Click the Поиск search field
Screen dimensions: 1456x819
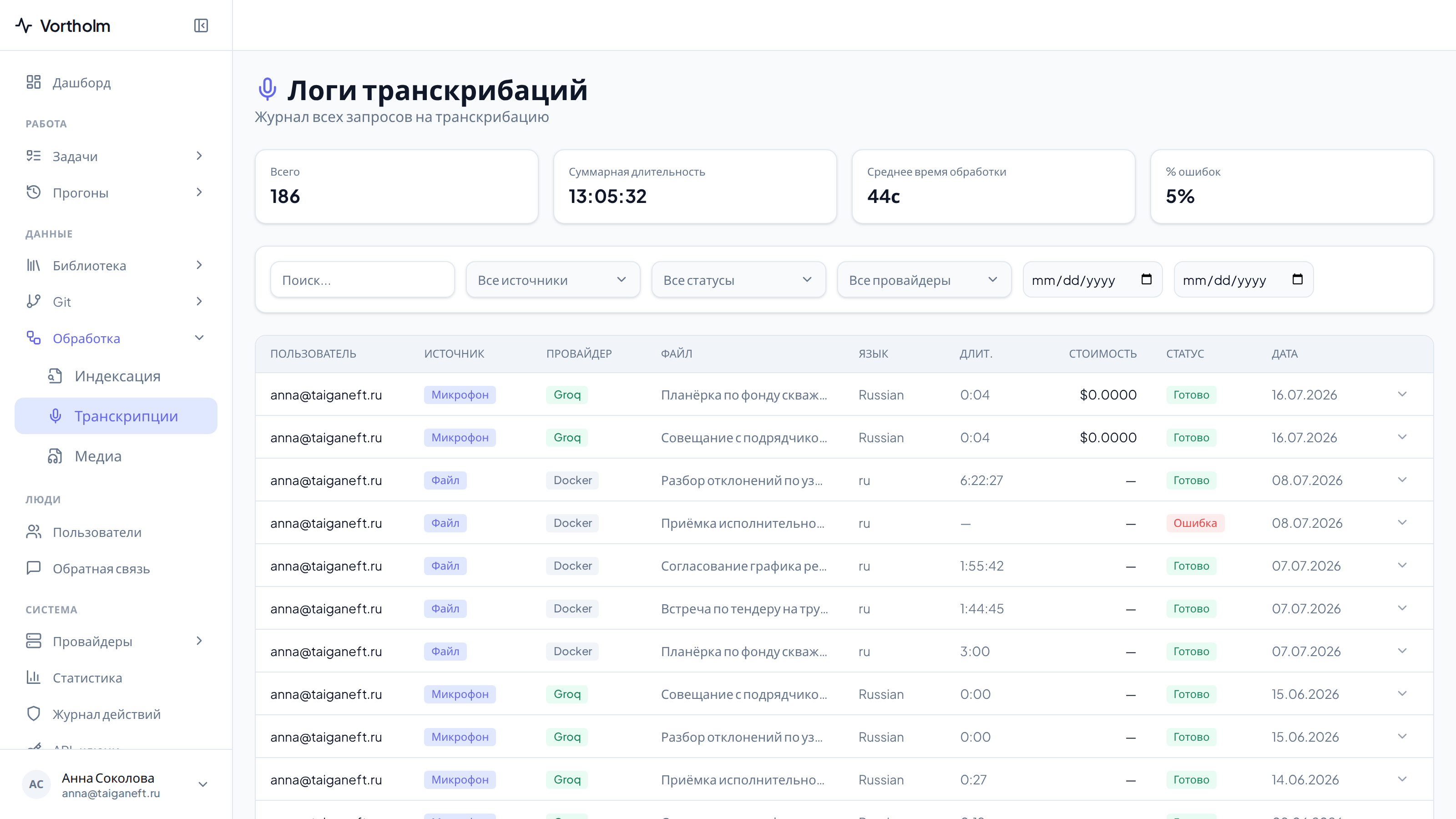point(362,280)
